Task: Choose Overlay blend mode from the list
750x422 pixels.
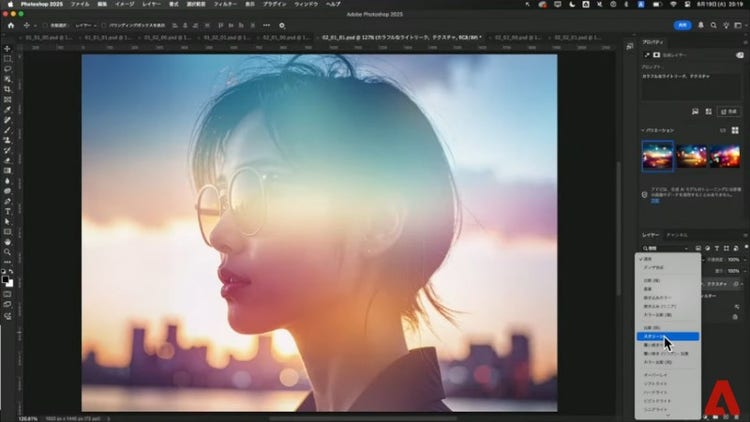Action: coord(654,375)
